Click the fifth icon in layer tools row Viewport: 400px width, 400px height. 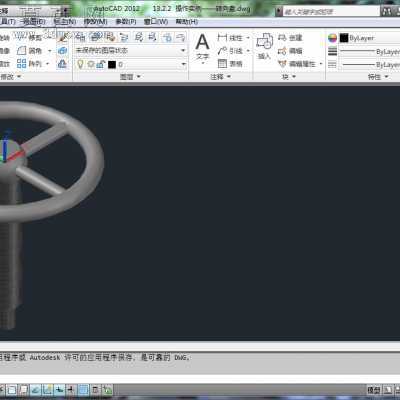(x=138, y=37)
